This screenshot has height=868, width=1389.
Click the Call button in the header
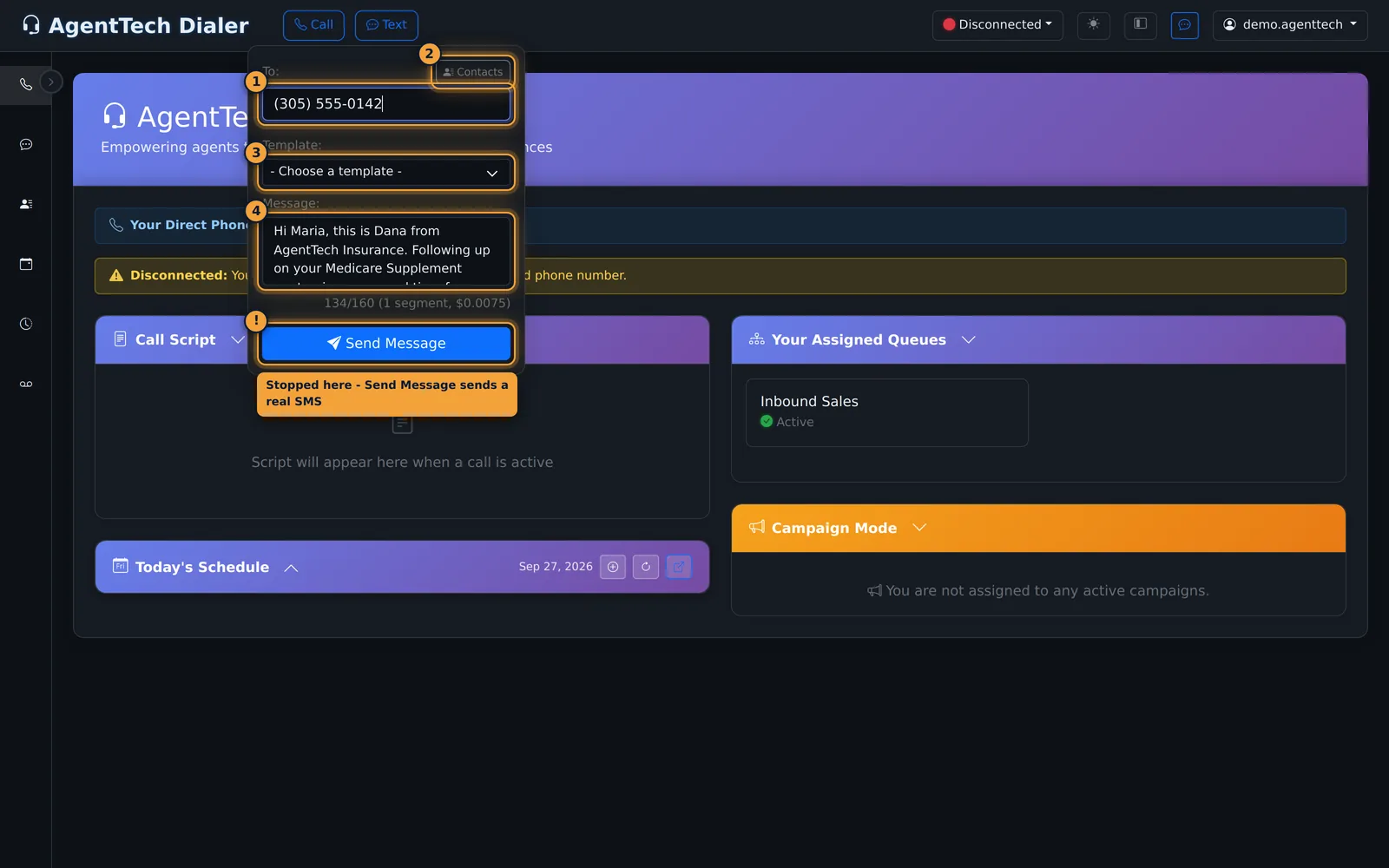313,25
